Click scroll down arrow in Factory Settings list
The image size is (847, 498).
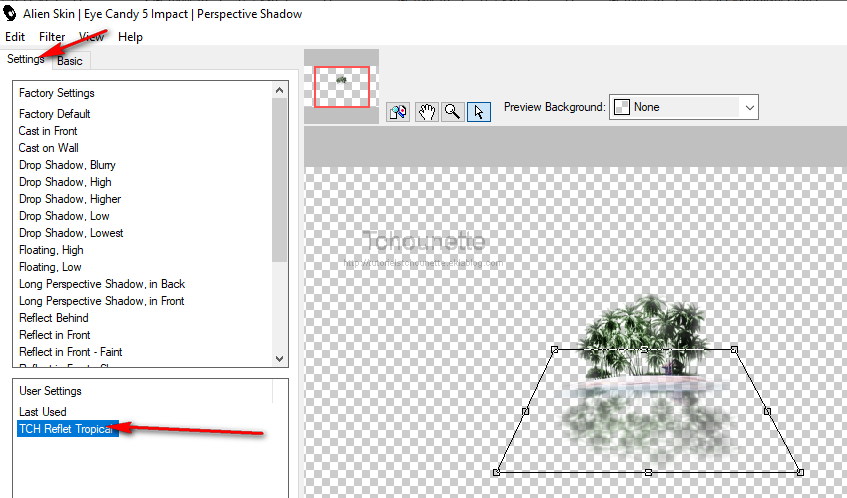click(x=280, y=357)
